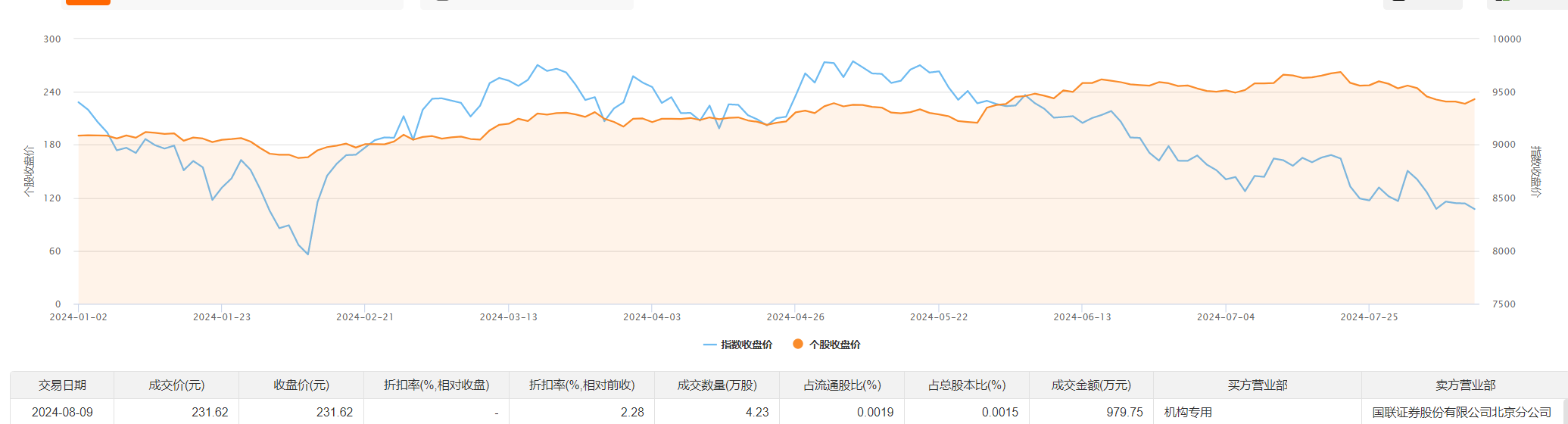This screenshot has width=1568, height=424.
Task: Select the 成交金额(万元) column header
Action: (1091, 385)
